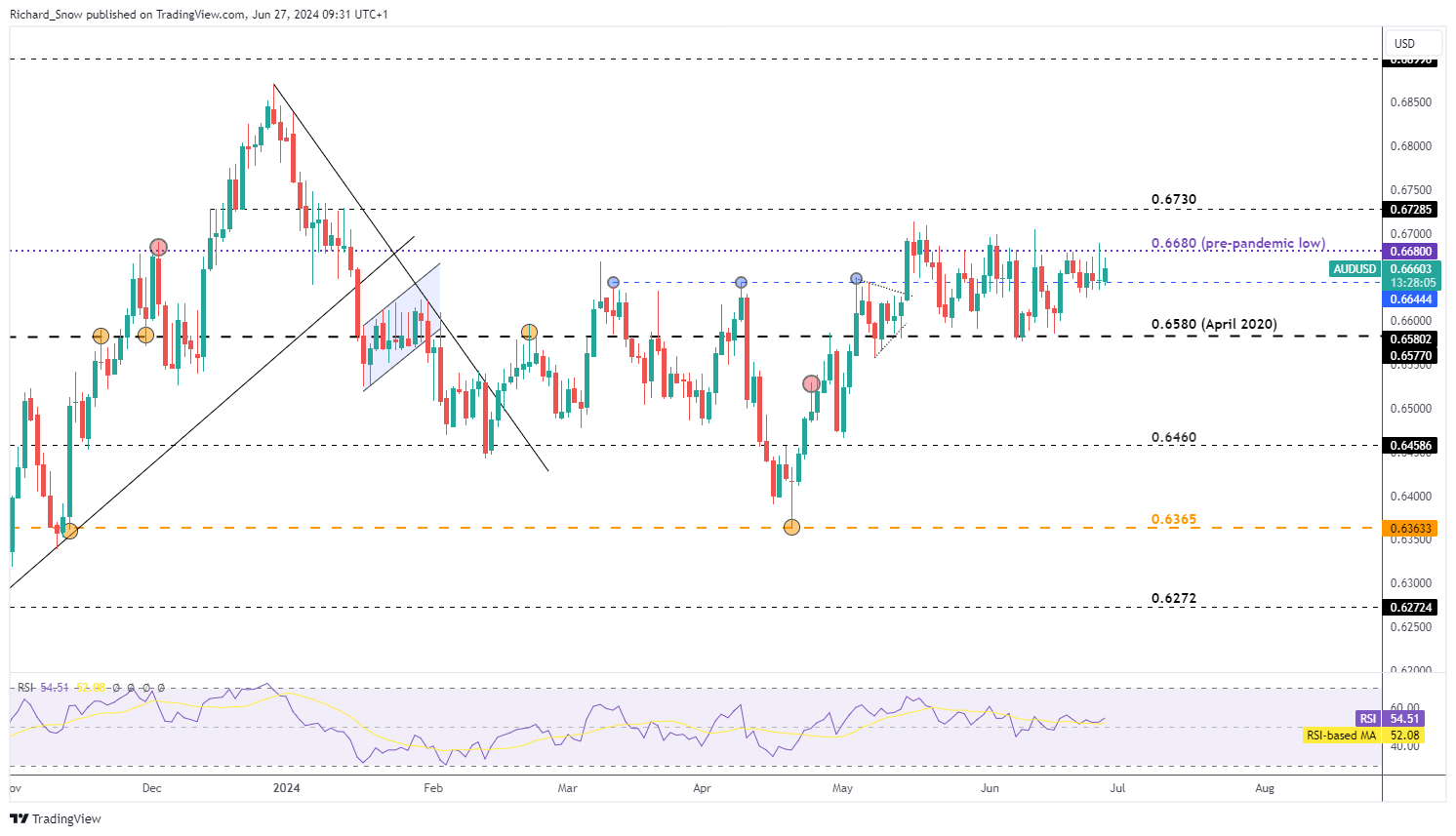Click the blue circle marker in mid-March

(x=613, y=282)
